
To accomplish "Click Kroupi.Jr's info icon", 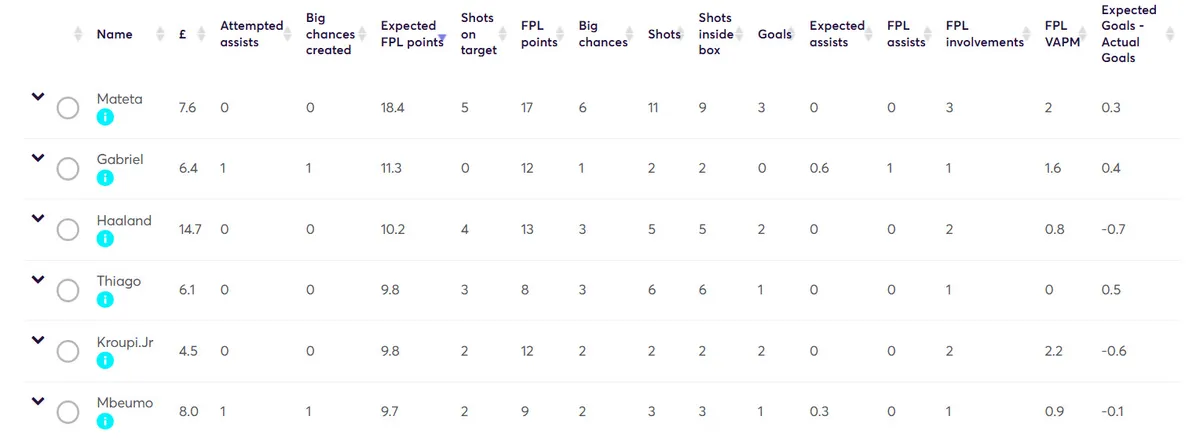I will coord(106,361).
